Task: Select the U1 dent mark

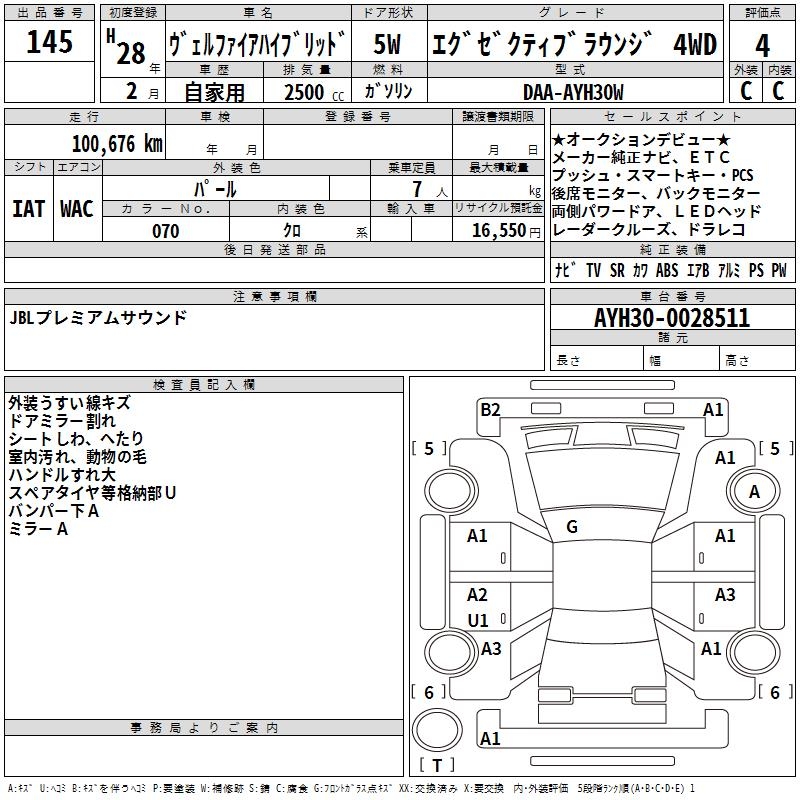Action: (x=478, y=620)
